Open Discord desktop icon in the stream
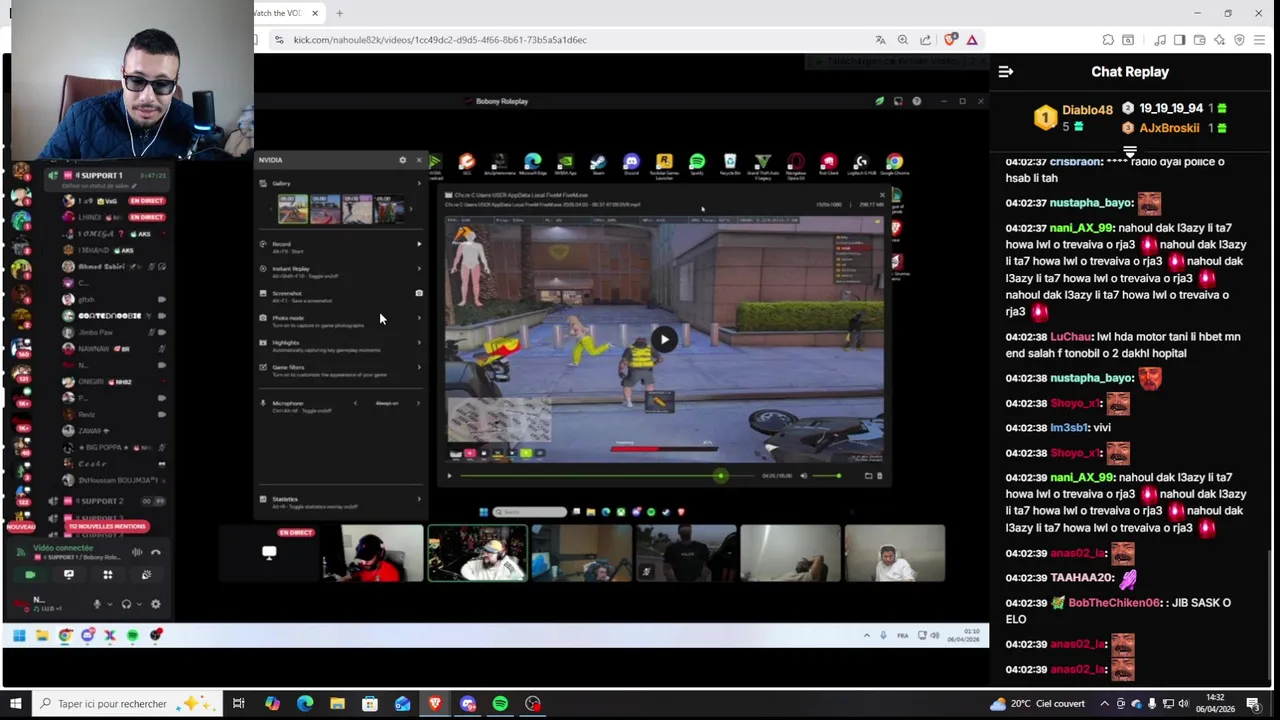The width and height of the screenshot is (1280, 720). click(631, 163)
